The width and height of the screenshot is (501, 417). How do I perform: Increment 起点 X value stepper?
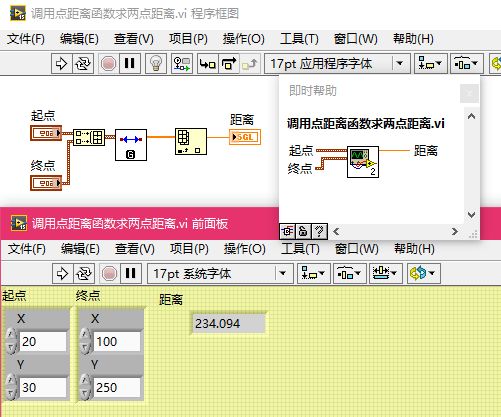(x=11, y=334)
